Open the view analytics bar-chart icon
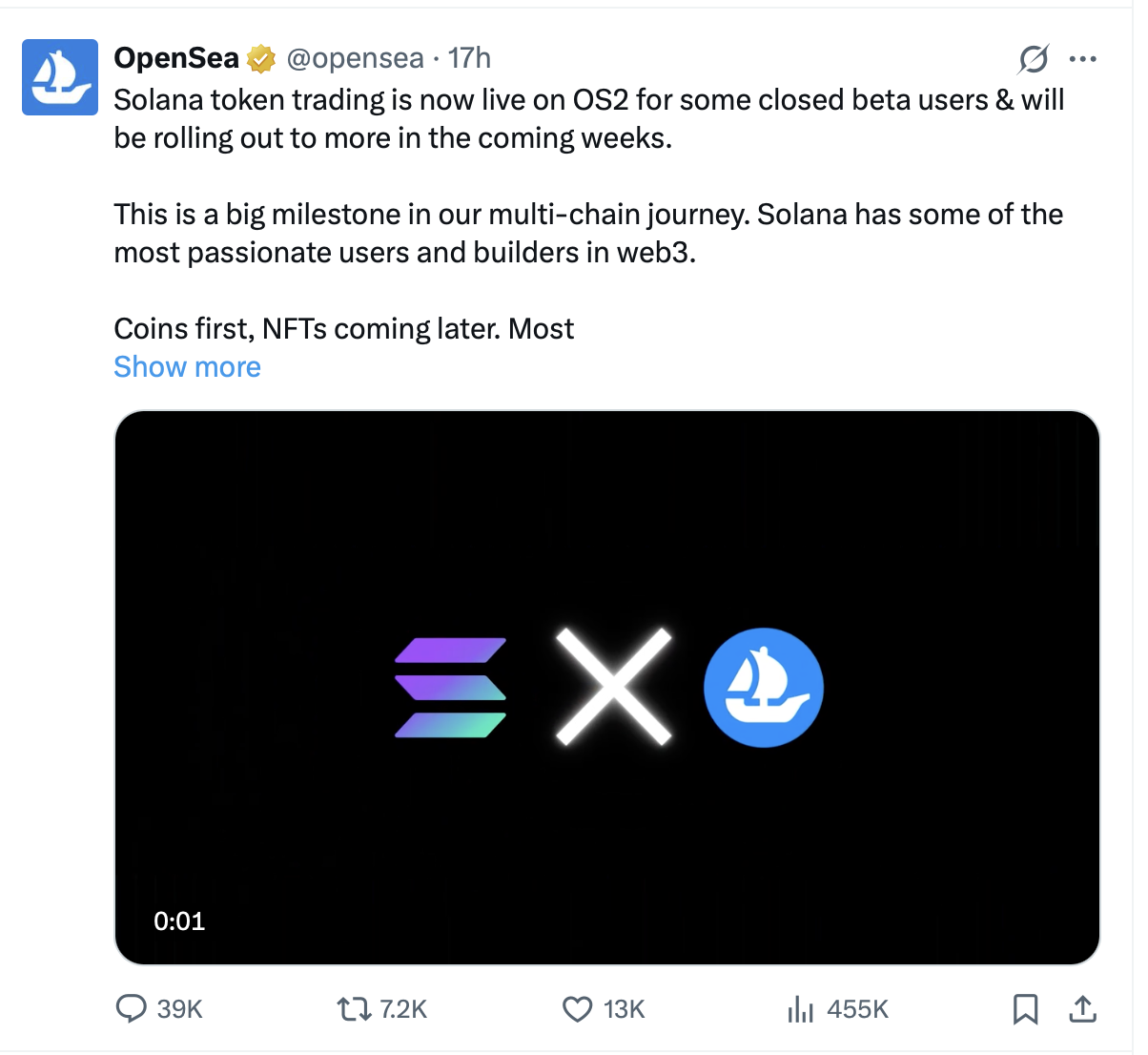Screen dimensions: 1148x1055 (x=801, y=1008)
